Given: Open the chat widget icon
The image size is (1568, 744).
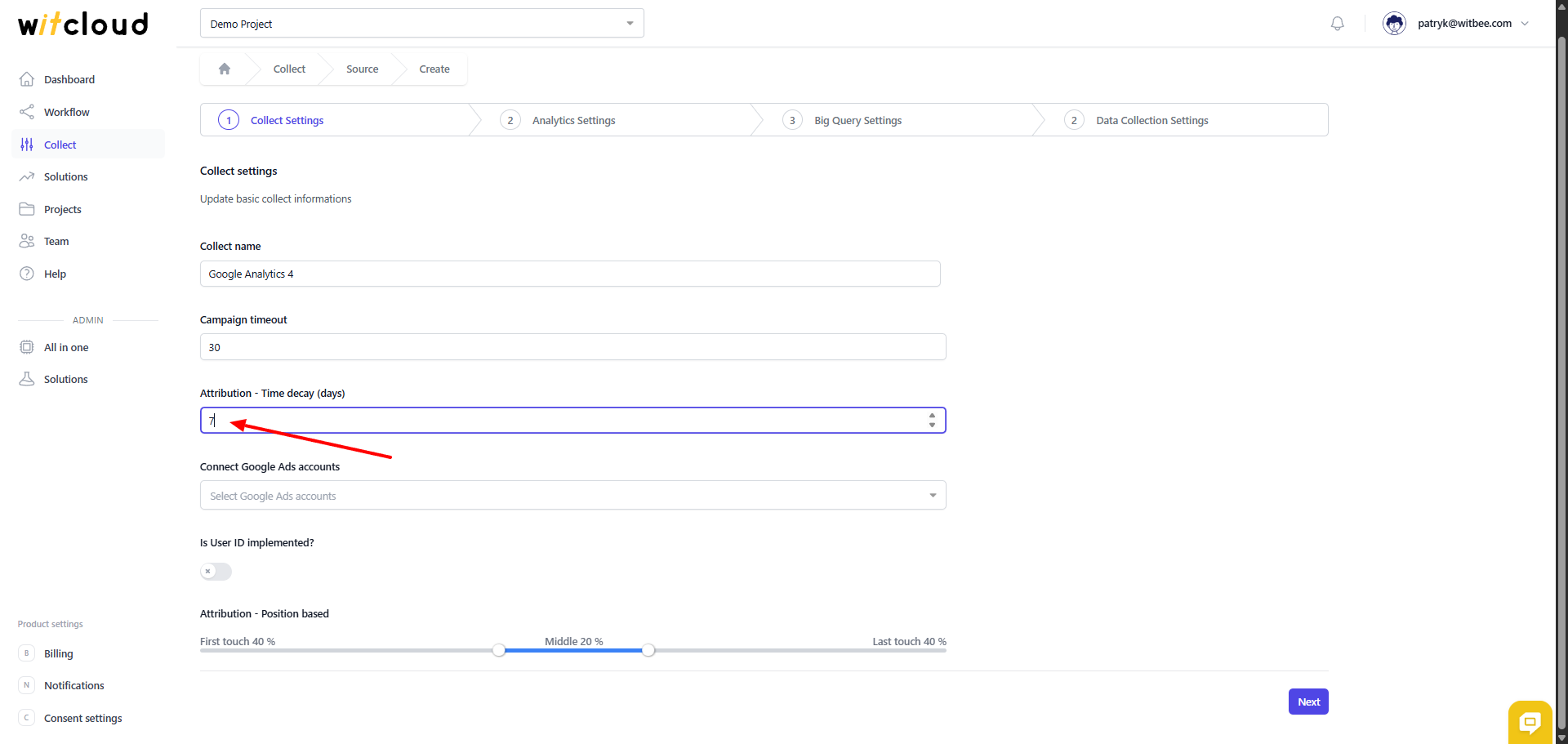Looking at the screenshot, I should (1530, 722).
